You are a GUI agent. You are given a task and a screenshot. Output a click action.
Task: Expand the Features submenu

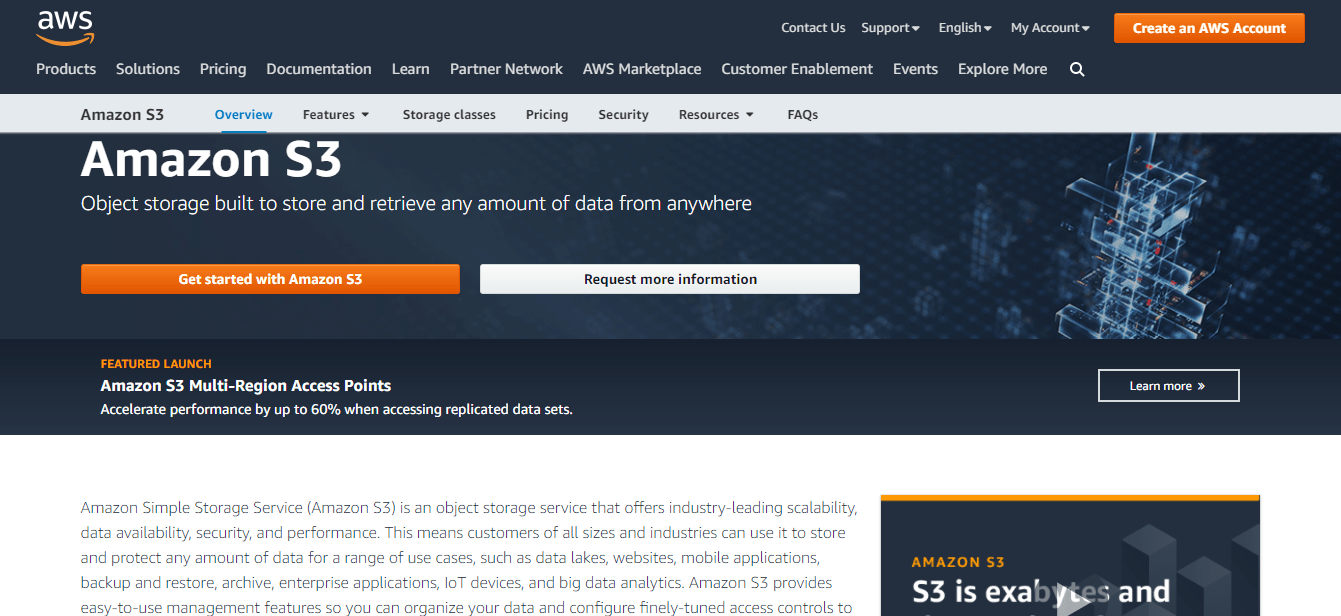[336, 115]
